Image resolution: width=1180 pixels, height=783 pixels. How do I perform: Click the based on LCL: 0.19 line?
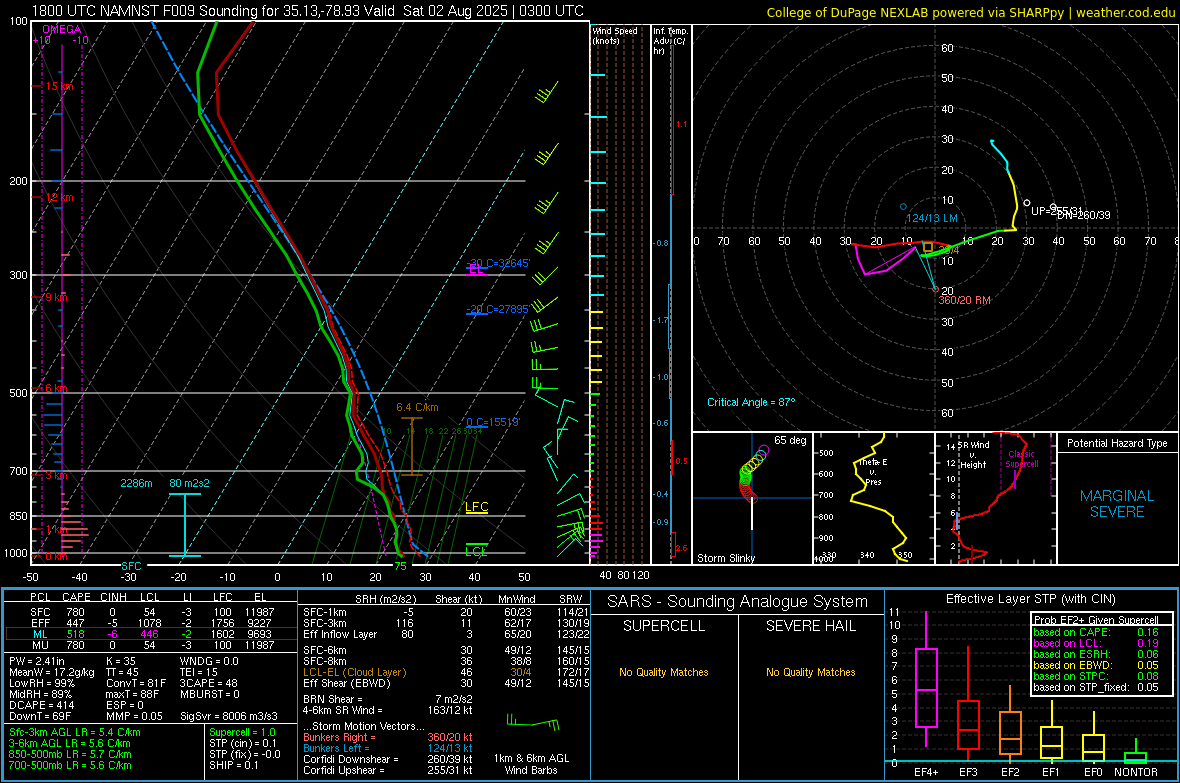tap(1096, 643)
